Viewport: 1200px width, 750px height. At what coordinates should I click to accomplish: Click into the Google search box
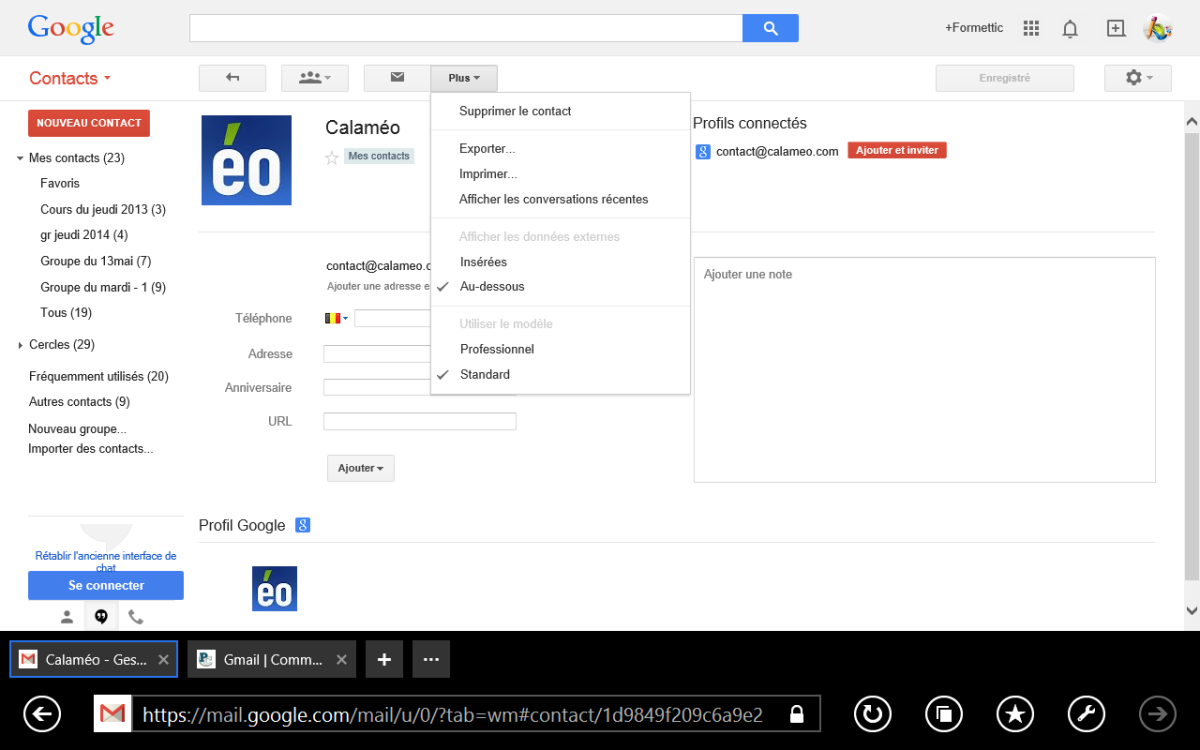tap(466, 28)
